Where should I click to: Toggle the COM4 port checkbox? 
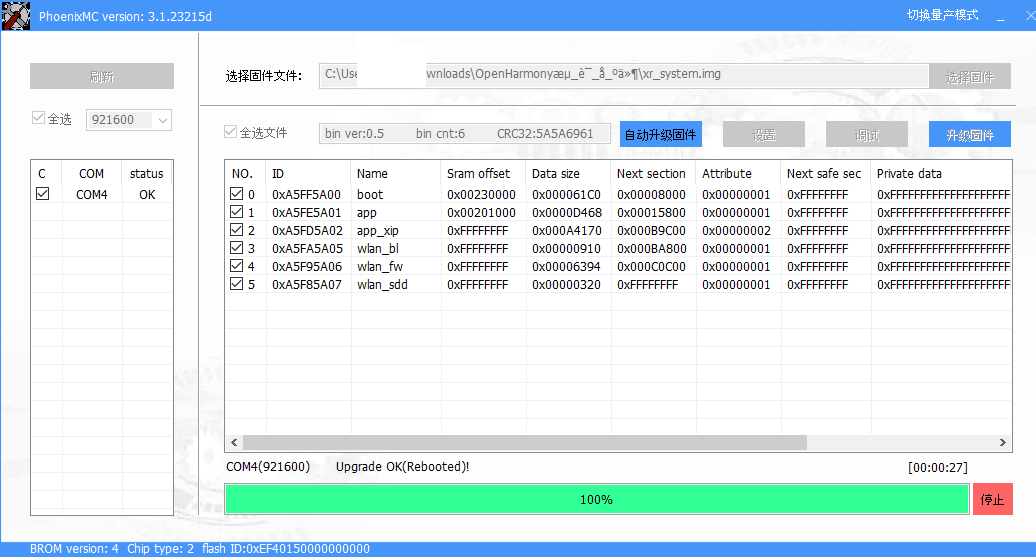tap(43, 194)
